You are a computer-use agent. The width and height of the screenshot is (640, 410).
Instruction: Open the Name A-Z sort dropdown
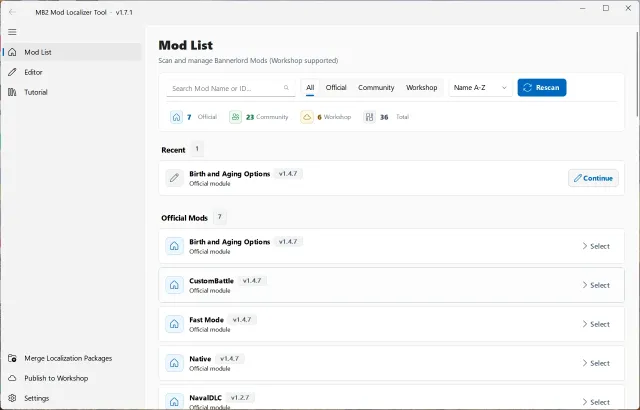[480, 88]
